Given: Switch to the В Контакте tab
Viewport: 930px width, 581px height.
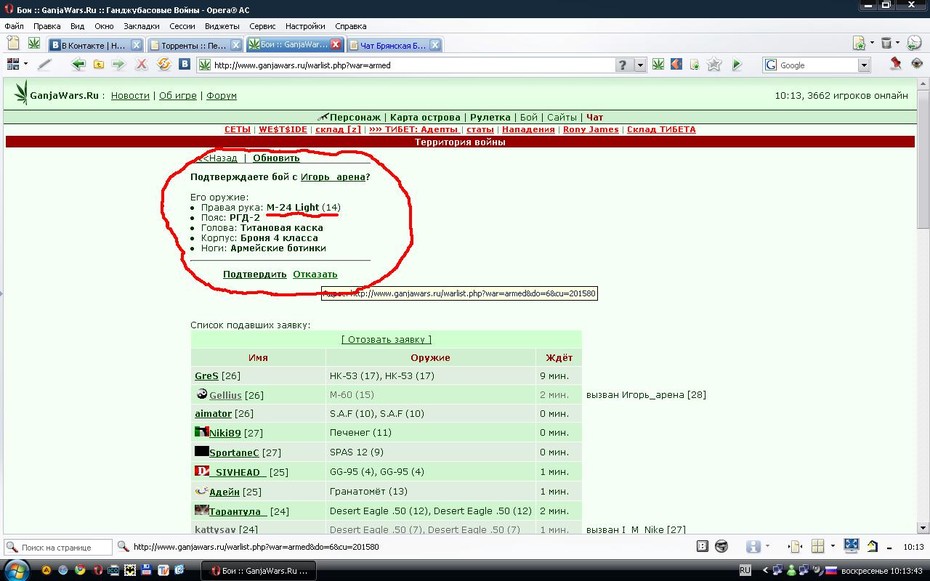Looking at the screenshot, I should pos(95,45).
